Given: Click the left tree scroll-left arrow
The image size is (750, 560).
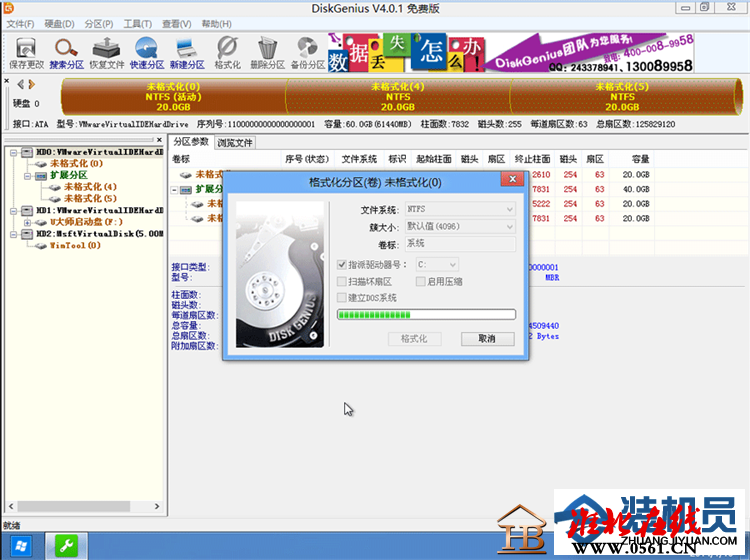Looking at the screenshot, I should (11, 506).
